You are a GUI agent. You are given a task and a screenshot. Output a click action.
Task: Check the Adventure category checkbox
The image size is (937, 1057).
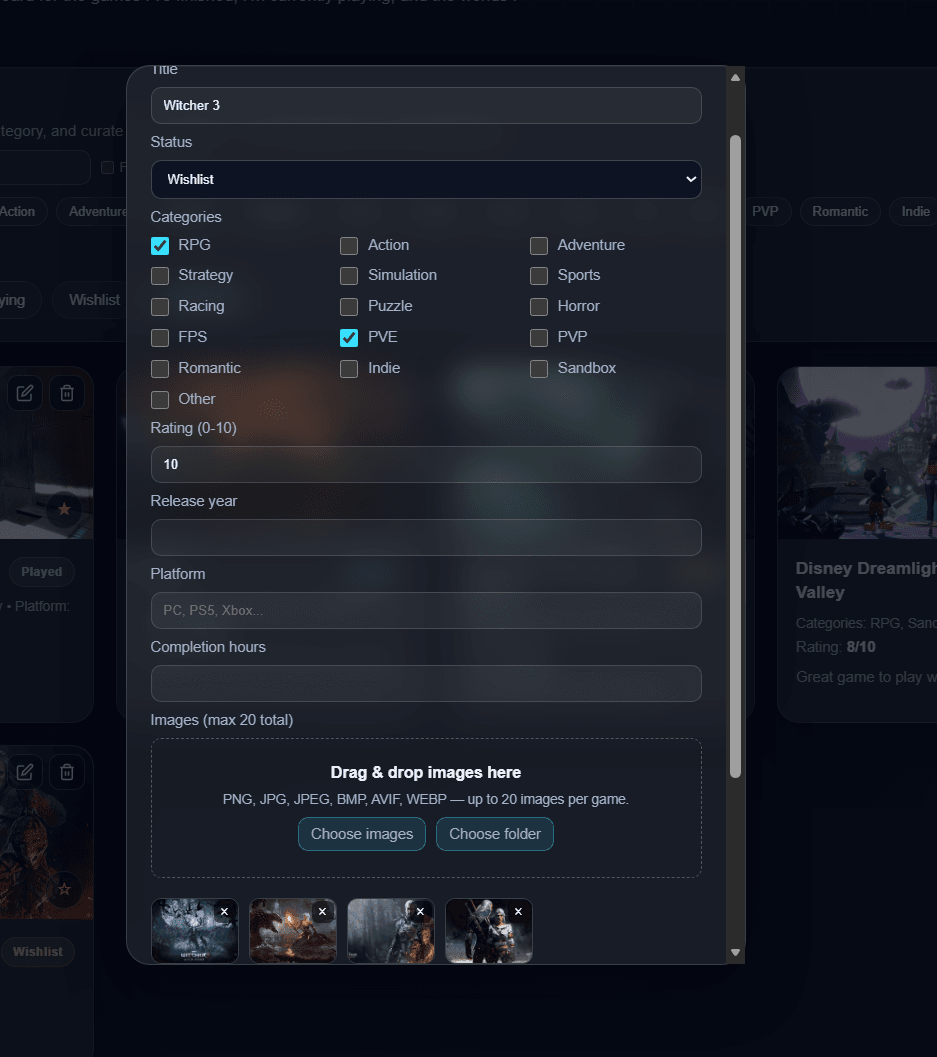(x=539, y=245)
